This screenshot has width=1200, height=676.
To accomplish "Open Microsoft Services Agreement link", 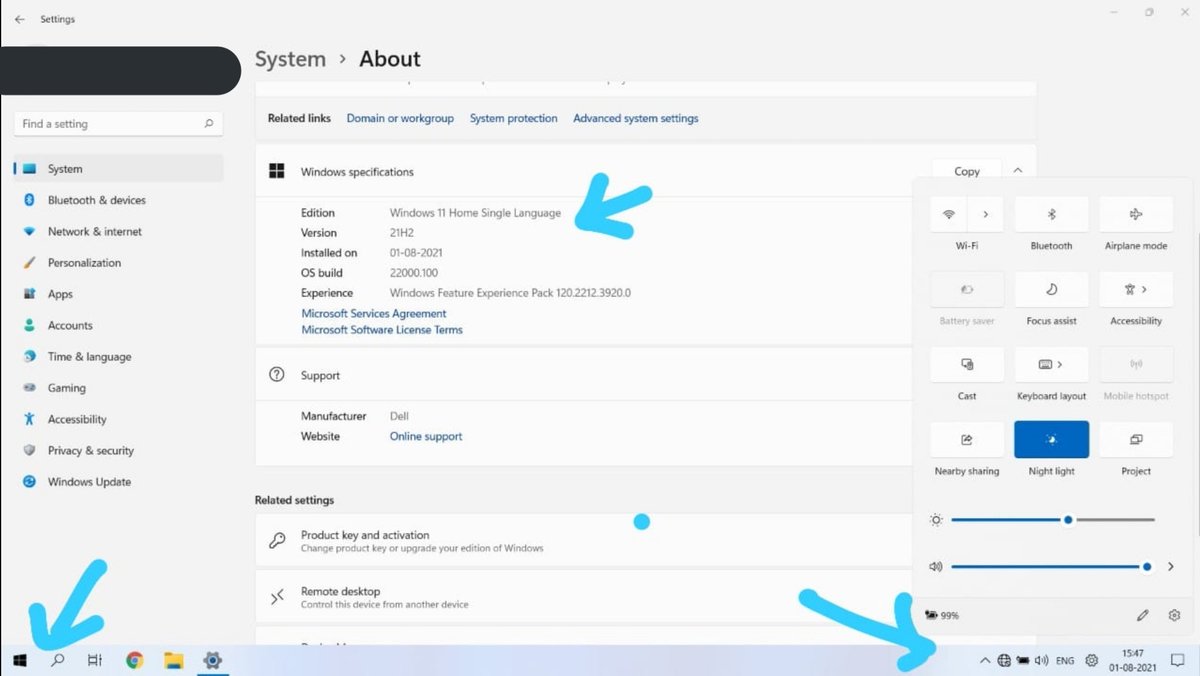I will coord(374,313).
